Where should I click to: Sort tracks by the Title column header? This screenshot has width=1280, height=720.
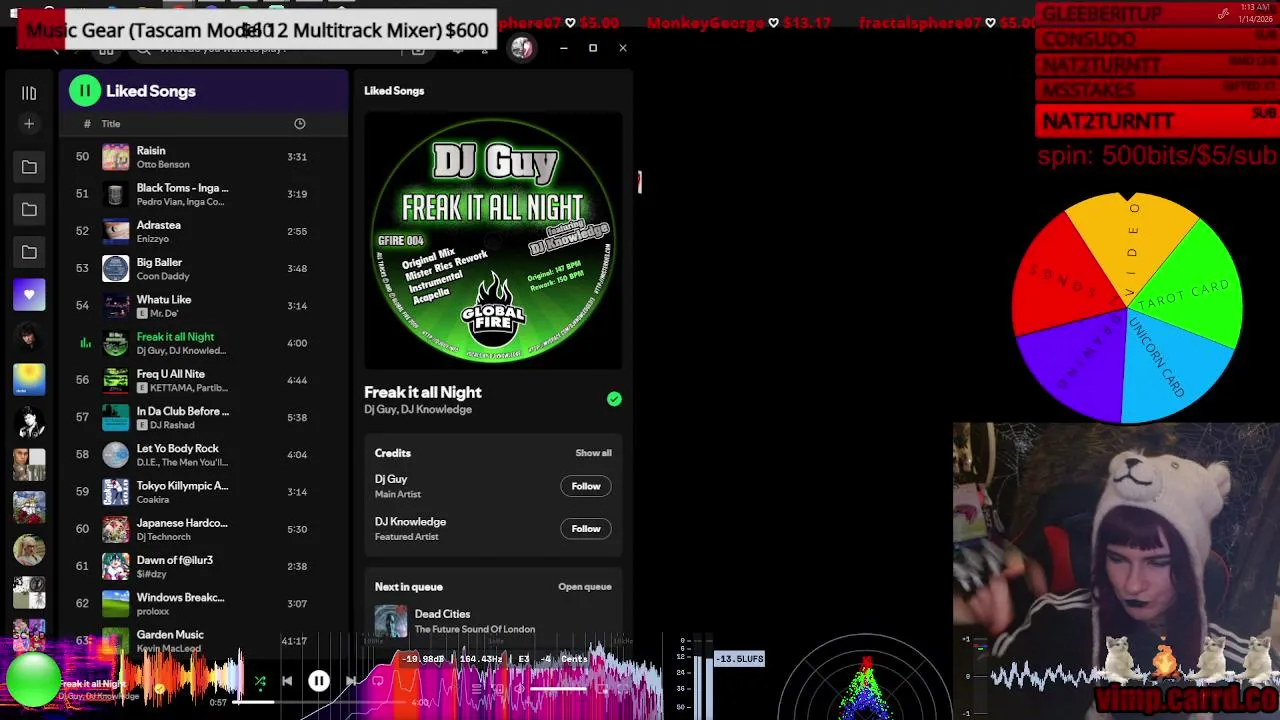point(111,124)
